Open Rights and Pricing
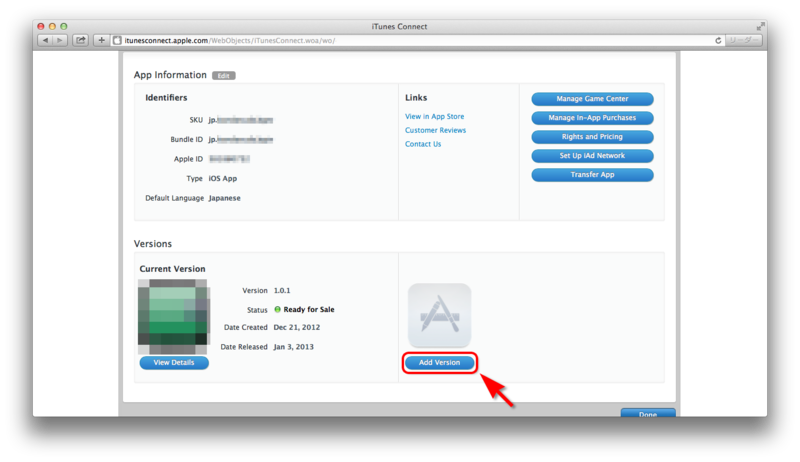Viewport: 800px width, 462px height. [592, 137]
